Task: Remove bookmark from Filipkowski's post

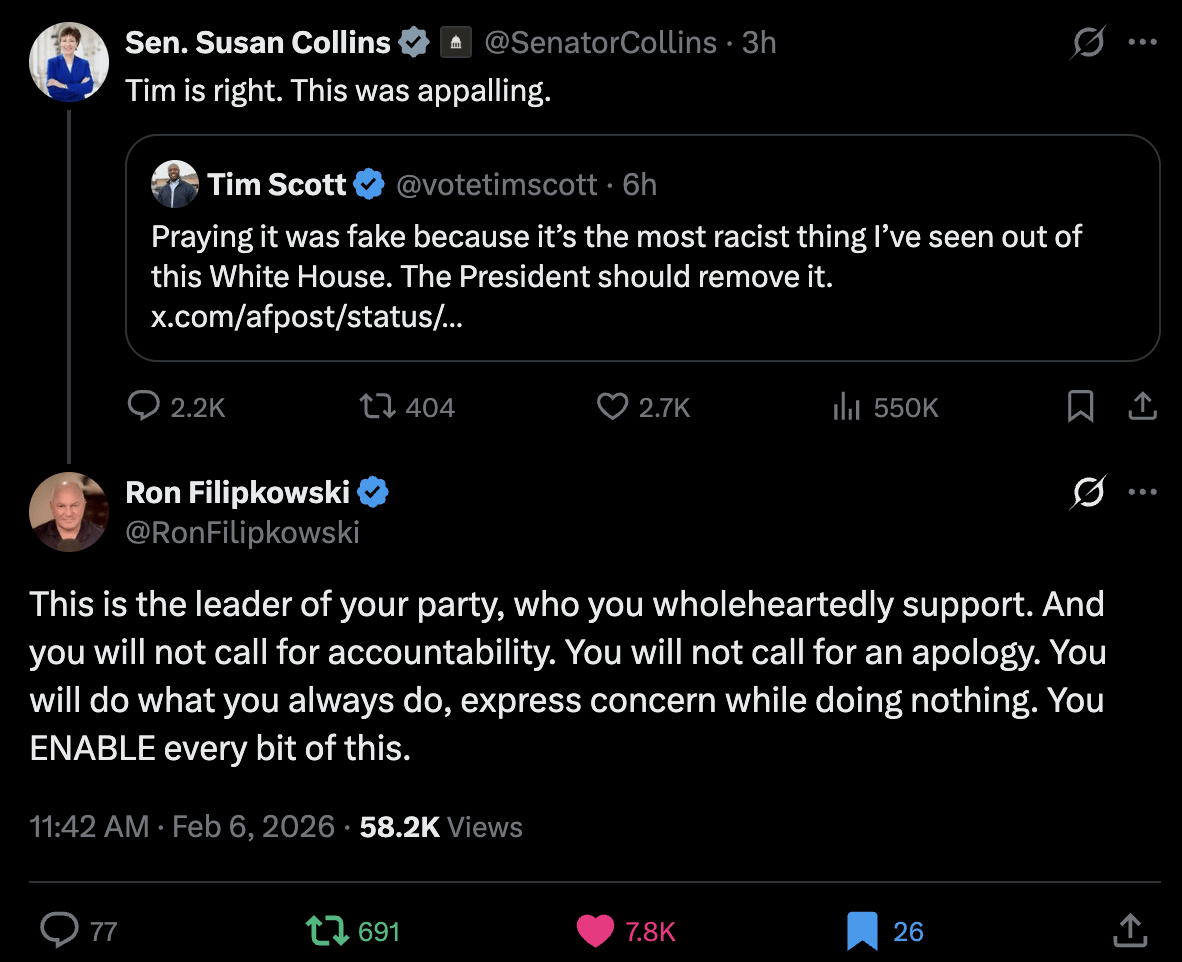Action: 861,931
